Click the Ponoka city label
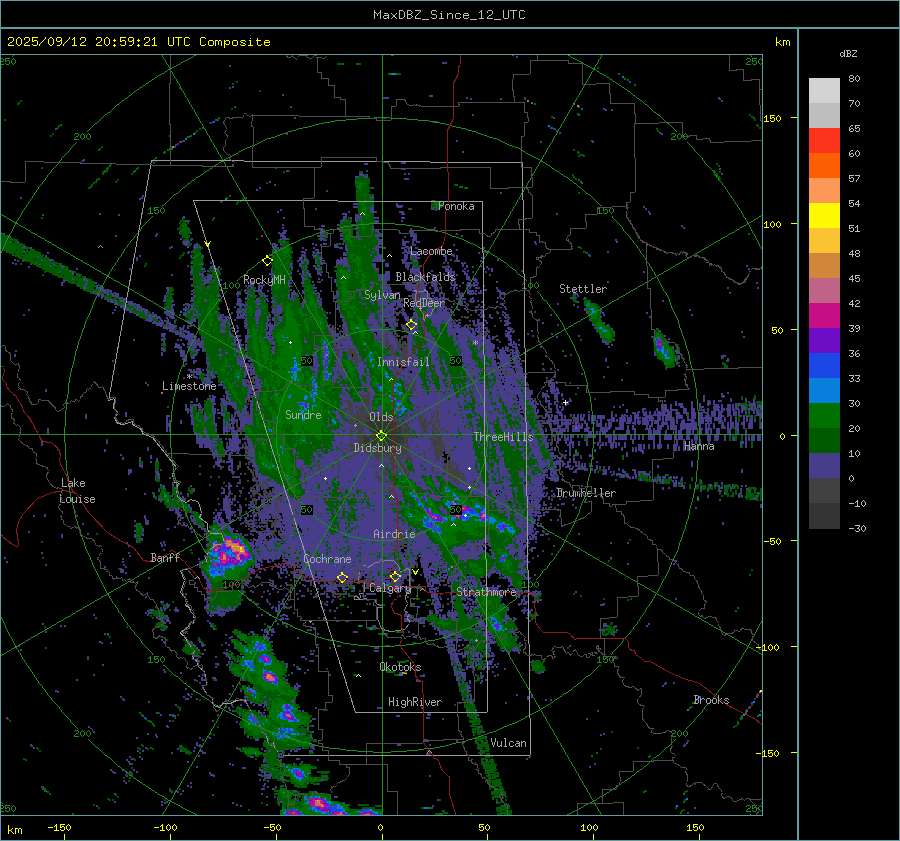Image resolution: width=900 pixels, height=841 pixels. (x=456, y=206)
